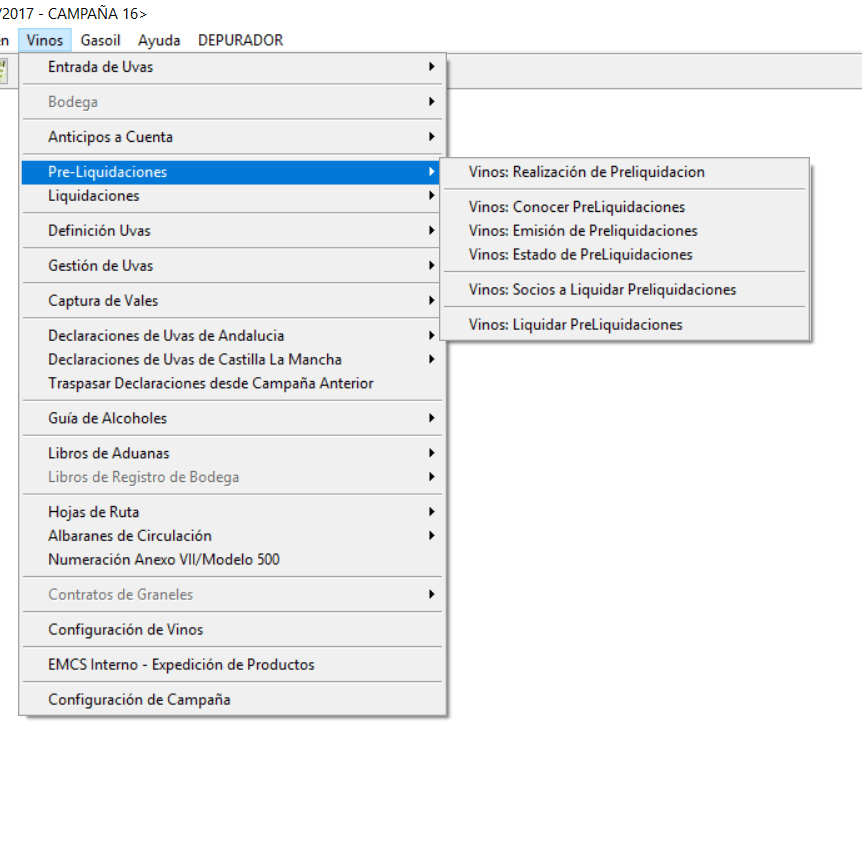Choose Vinos: Conocer PreLiquidaciones
The width and height of the screenshot is (862, 849).
576,207
